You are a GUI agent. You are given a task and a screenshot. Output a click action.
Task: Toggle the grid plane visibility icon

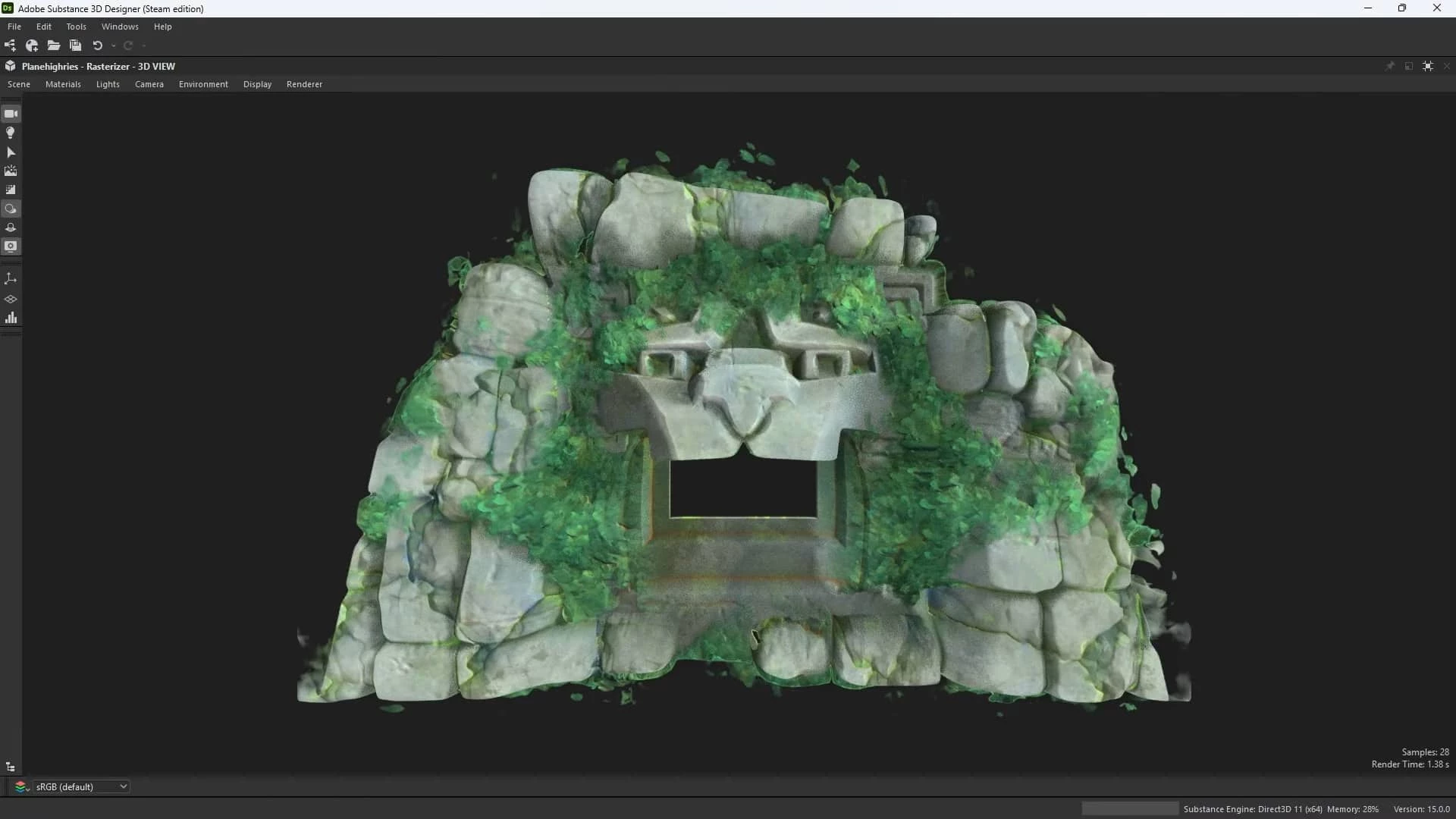coord(11,299)
